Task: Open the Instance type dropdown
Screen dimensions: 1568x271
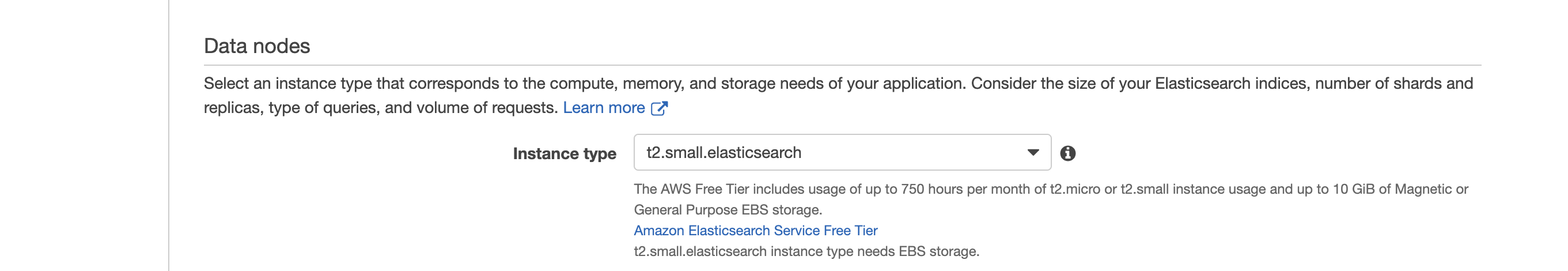Action: coord(842,152)
